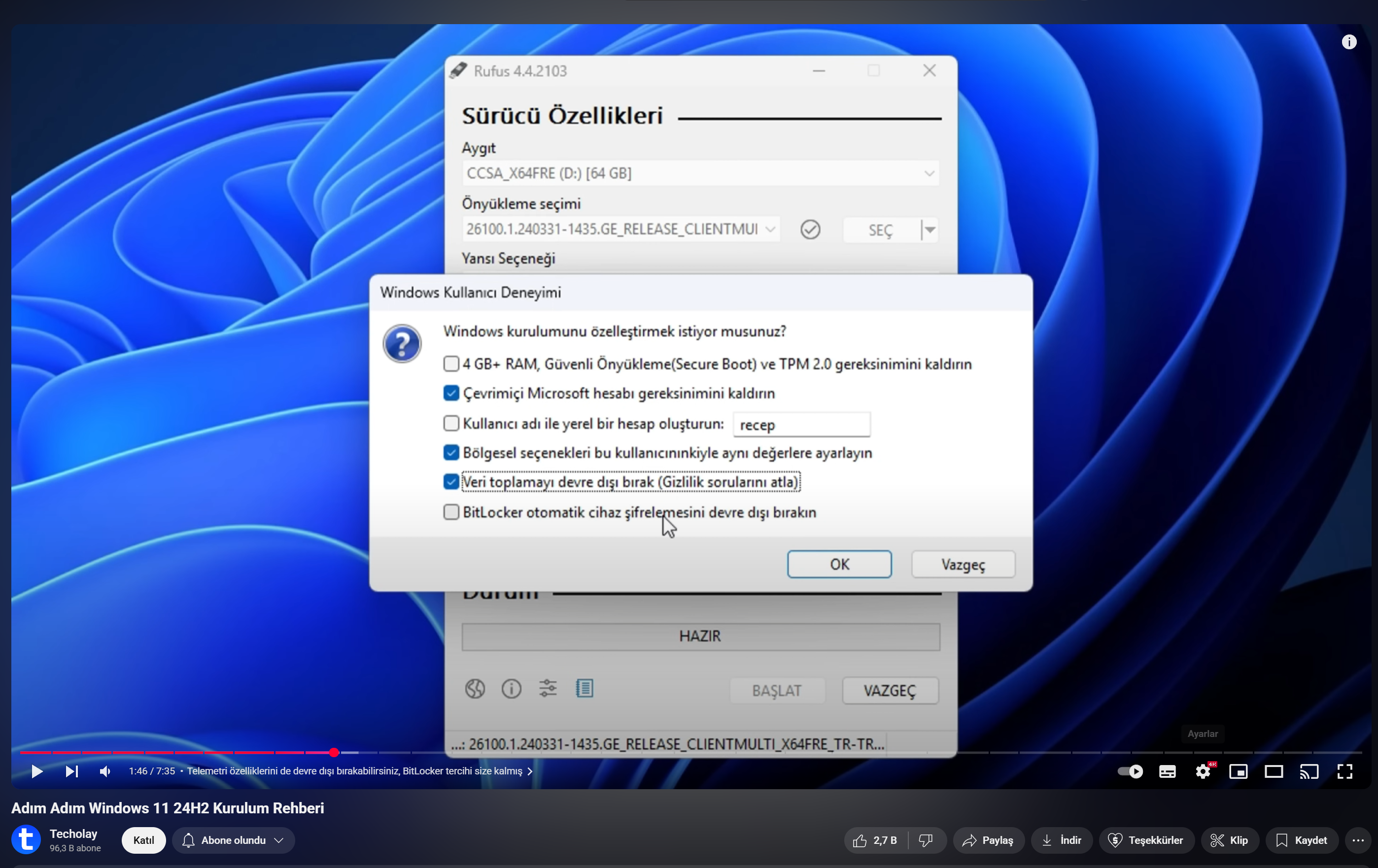Open the more actions menu
The image size is (1378, 868).
[x=1358, y=840]
